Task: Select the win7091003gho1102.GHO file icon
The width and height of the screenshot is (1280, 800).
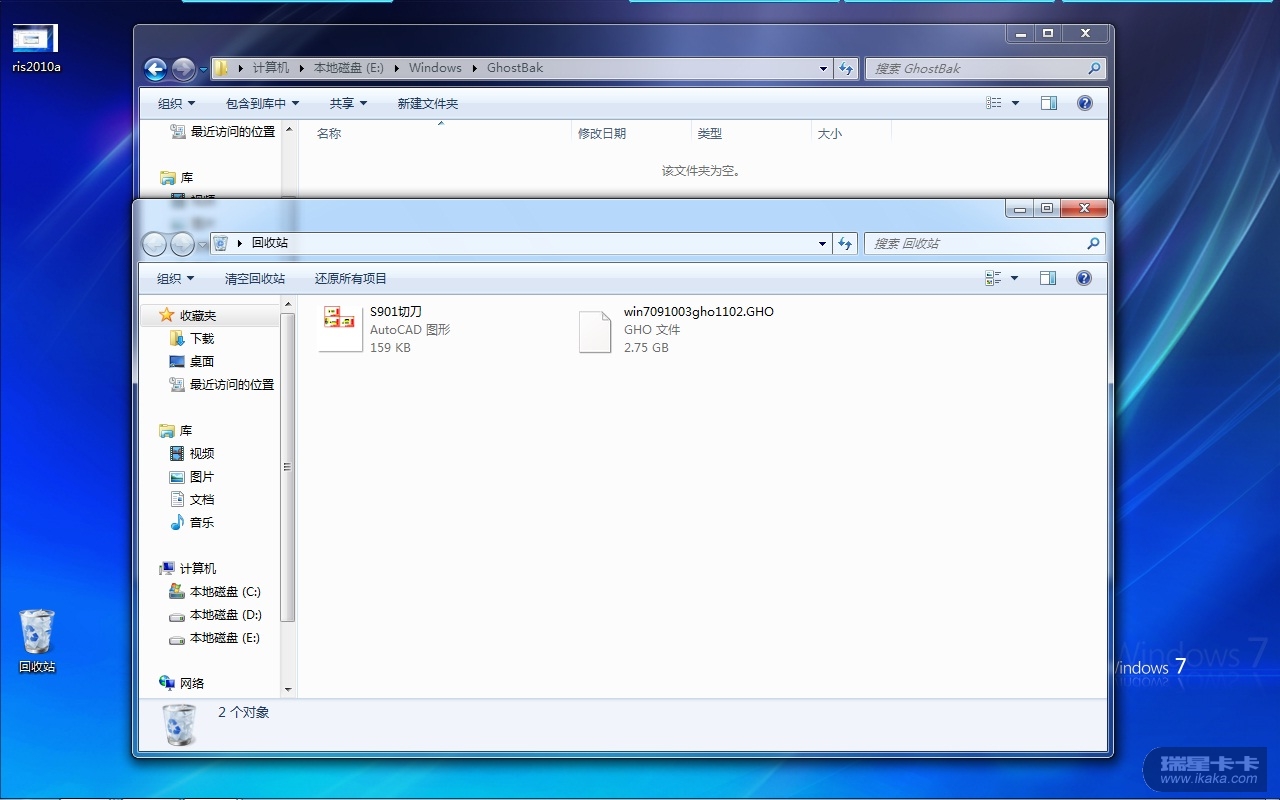Action: tap(595, 331)
